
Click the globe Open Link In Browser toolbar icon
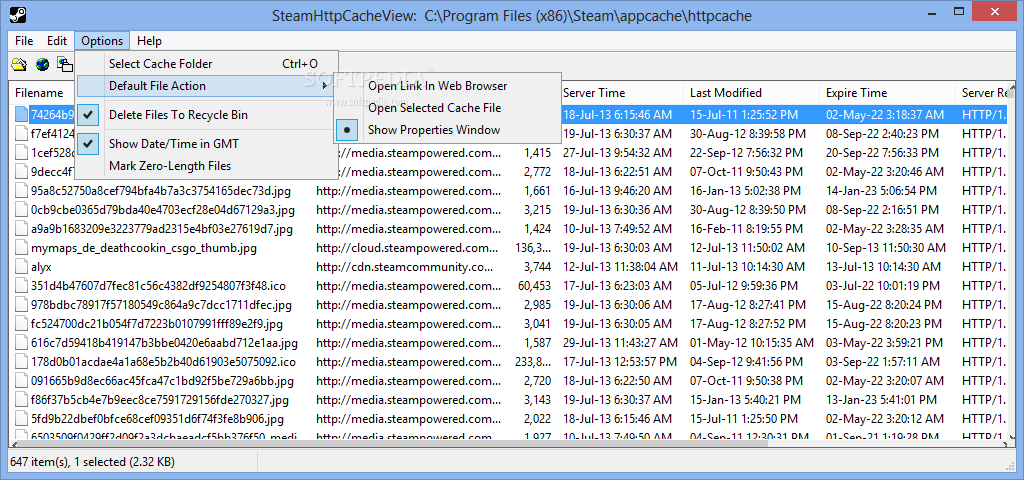click(42, 64)
